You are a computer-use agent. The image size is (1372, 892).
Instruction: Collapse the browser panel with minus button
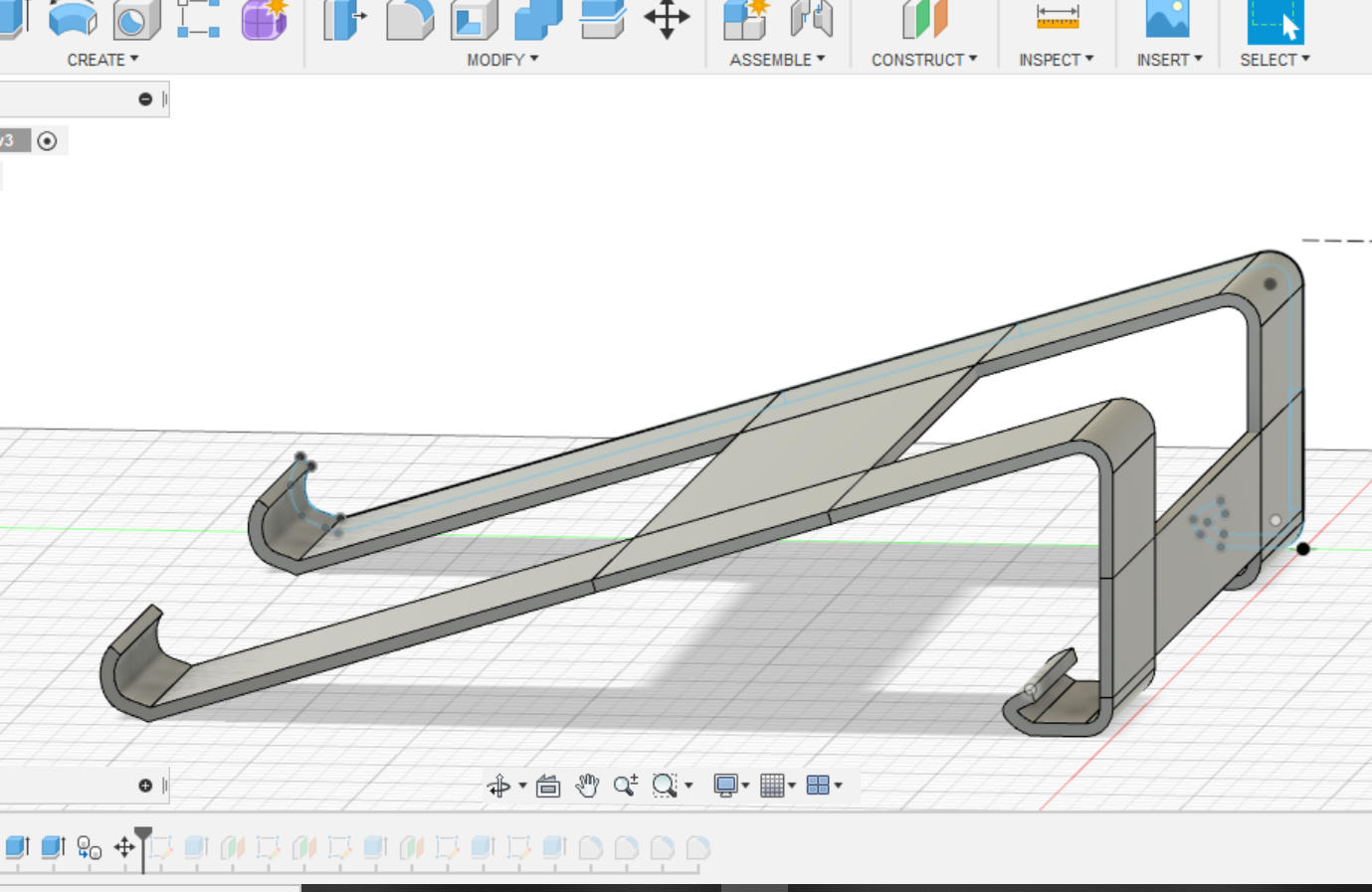pos(145,99)
